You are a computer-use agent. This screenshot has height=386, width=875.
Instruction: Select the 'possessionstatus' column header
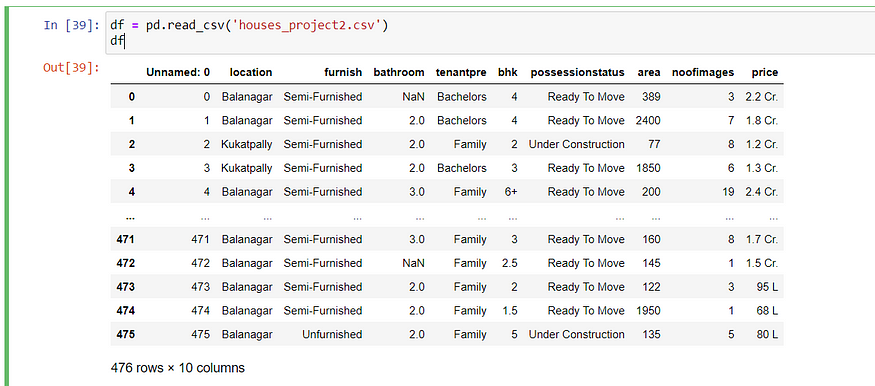[578, 73]
